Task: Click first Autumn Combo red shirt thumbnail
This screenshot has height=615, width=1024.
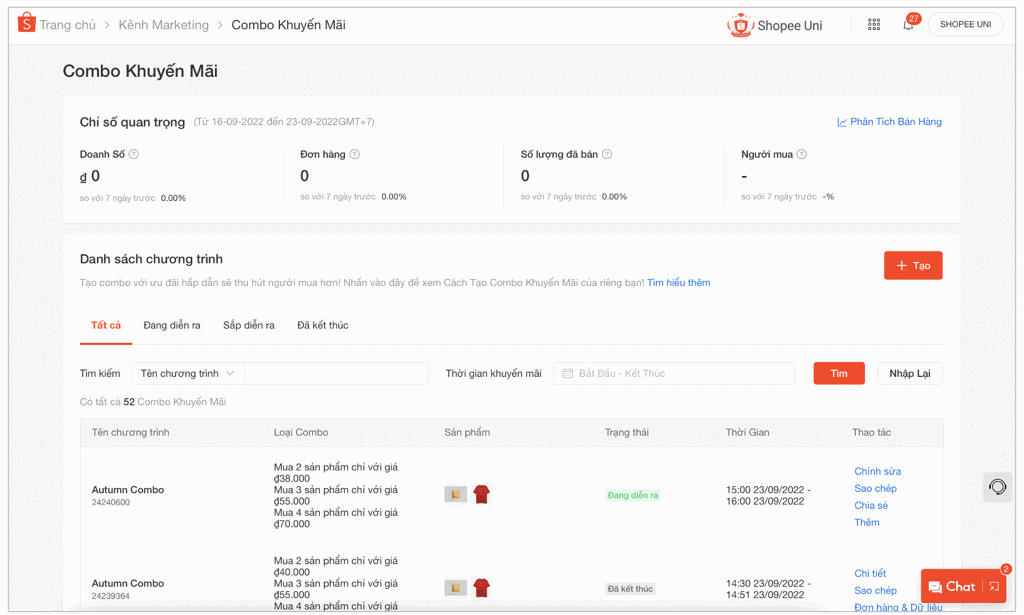Action: point(482,494)
